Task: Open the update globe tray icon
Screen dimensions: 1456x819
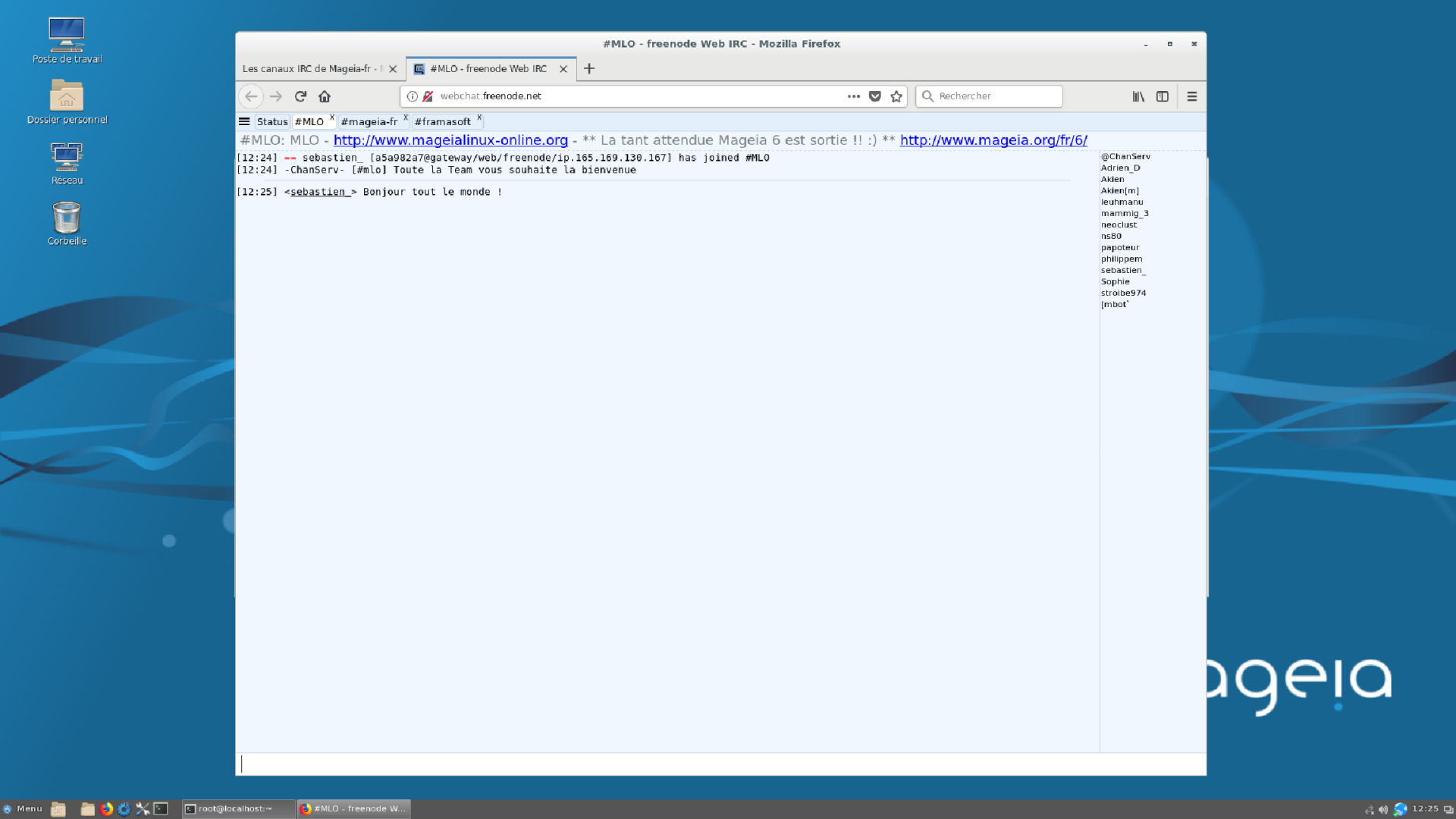Action: 1400,810
